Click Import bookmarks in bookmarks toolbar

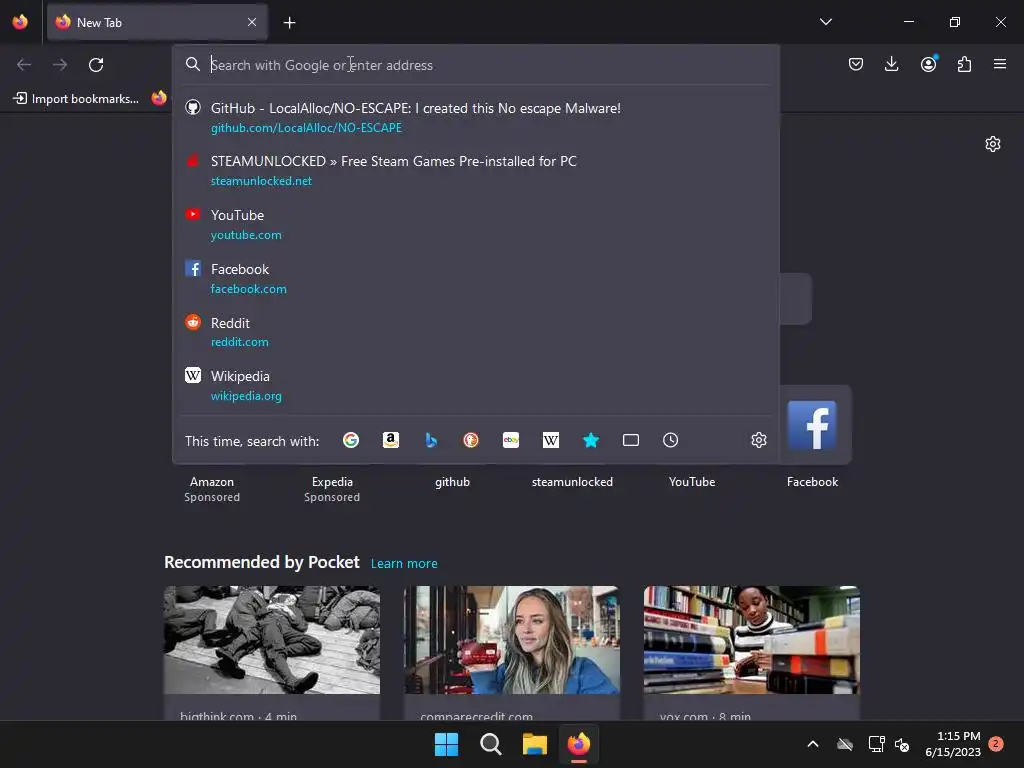click(x=76, y=99)
